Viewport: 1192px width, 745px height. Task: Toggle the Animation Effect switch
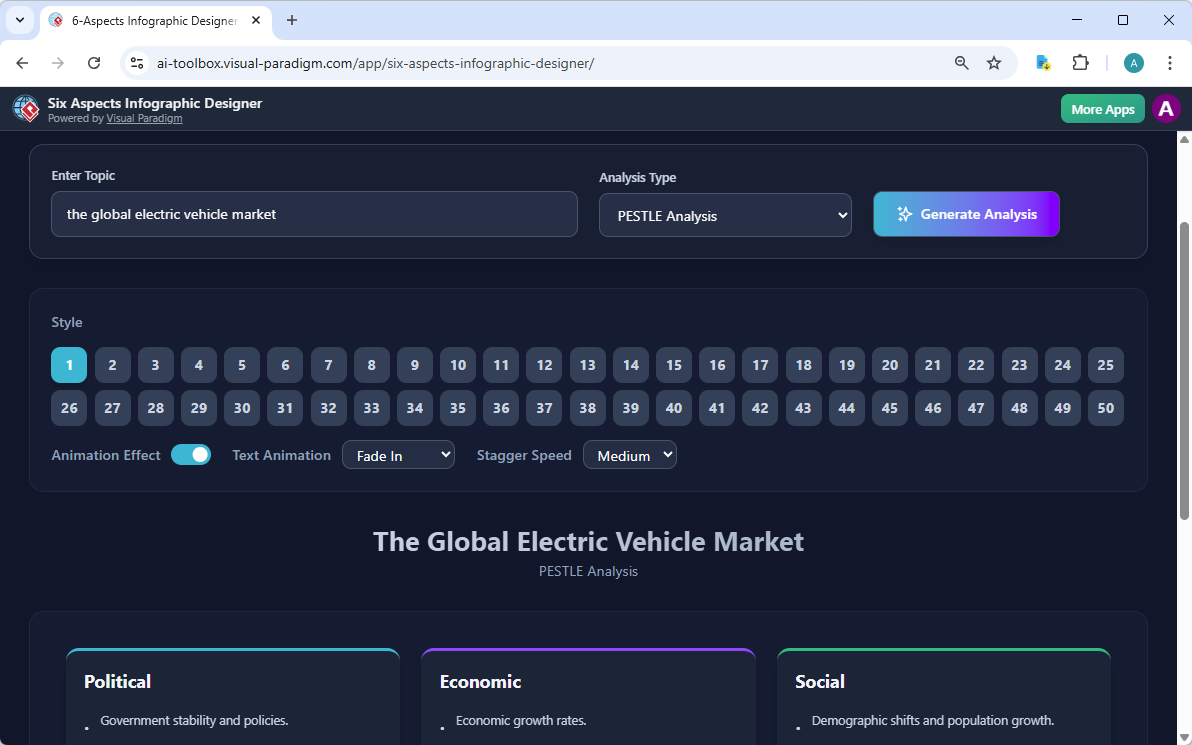click(191, 455)
